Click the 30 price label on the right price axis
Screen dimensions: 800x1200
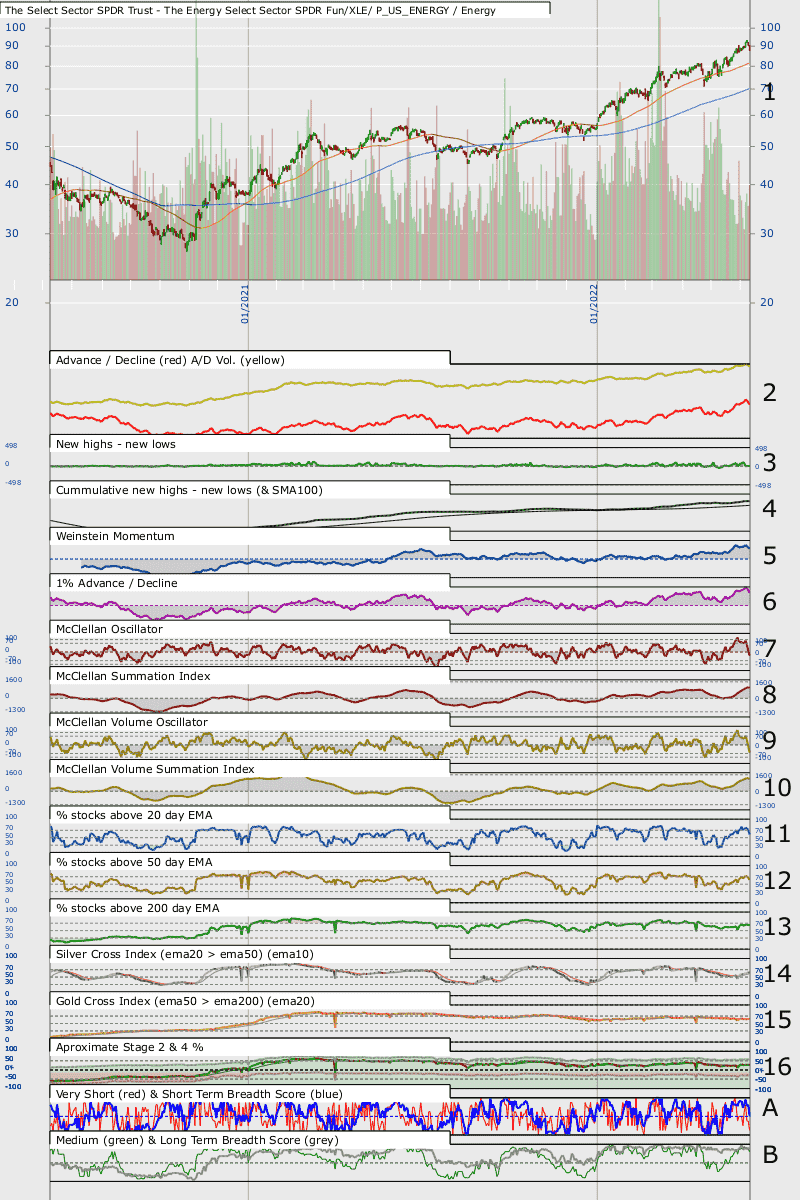[768, 233]
